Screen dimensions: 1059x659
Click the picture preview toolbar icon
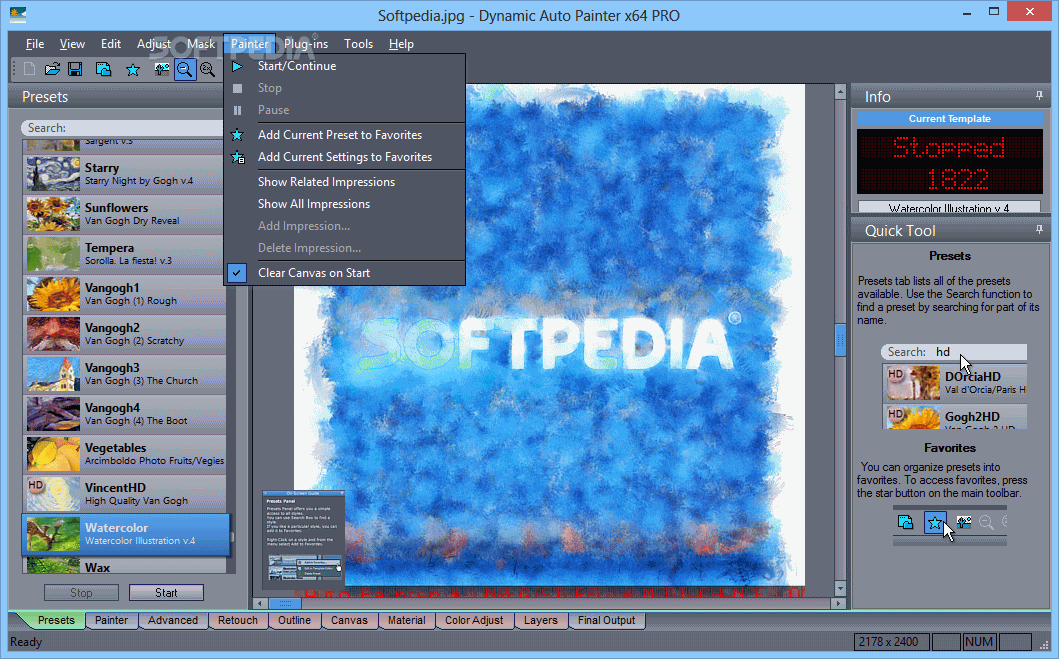(161, 69)
